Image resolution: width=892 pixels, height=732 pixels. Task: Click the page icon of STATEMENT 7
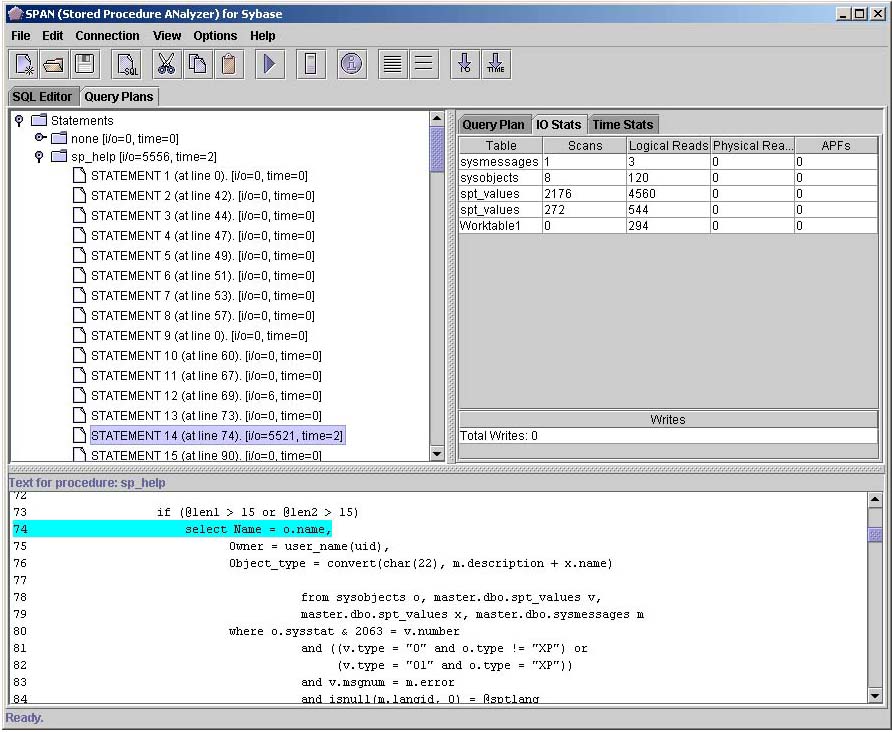pyautogui.click(x=80, y=295)
